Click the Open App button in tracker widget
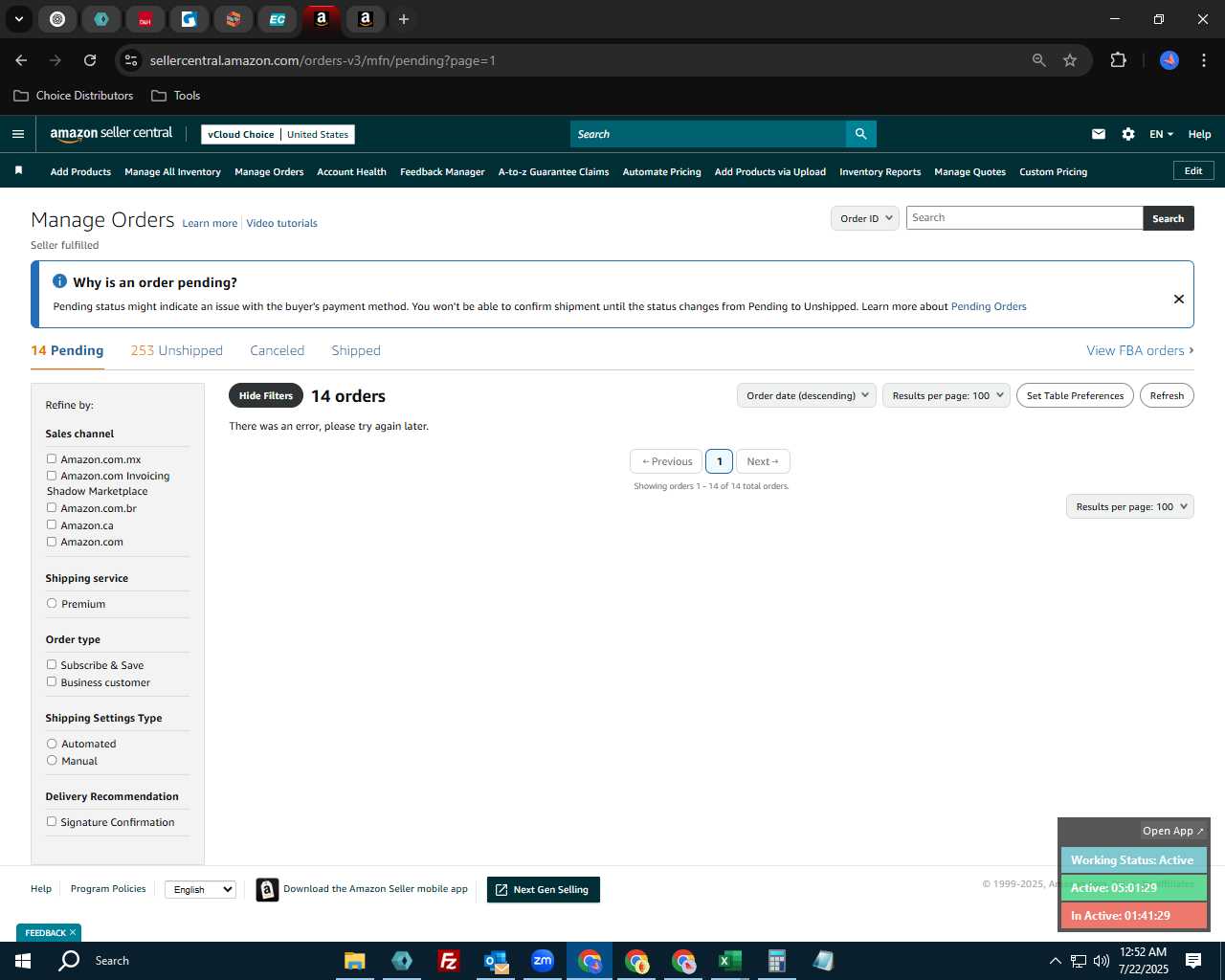Image resolution: width=1225 pixels, height=980 pixels. (1173, 831)
